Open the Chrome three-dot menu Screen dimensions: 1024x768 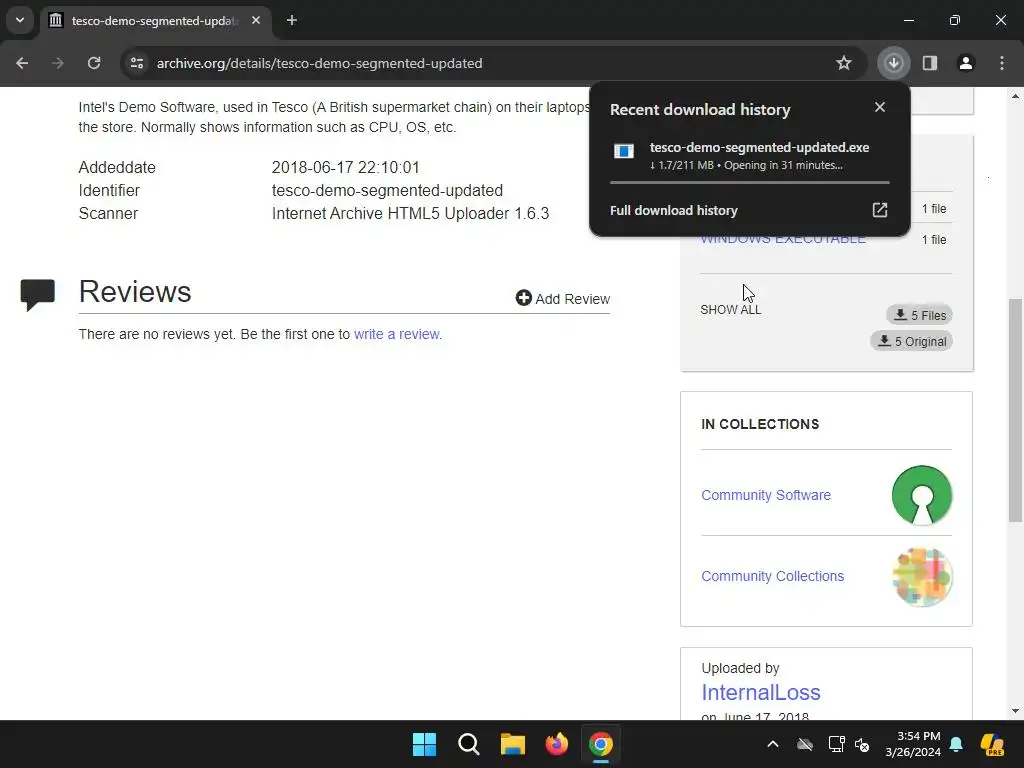tap(1002, 63)
